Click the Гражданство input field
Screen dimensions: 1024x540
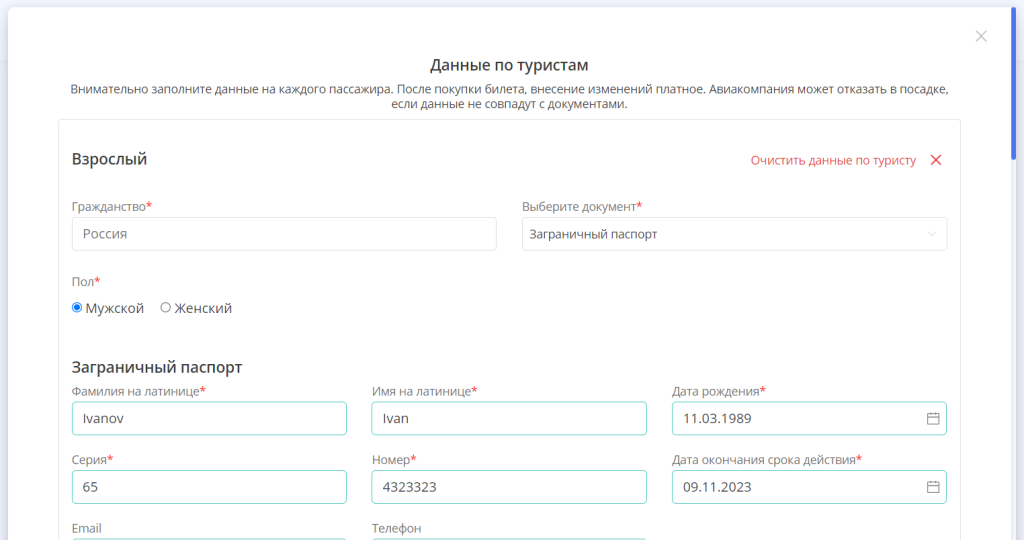pyautogui.click(x=284, y=234)
